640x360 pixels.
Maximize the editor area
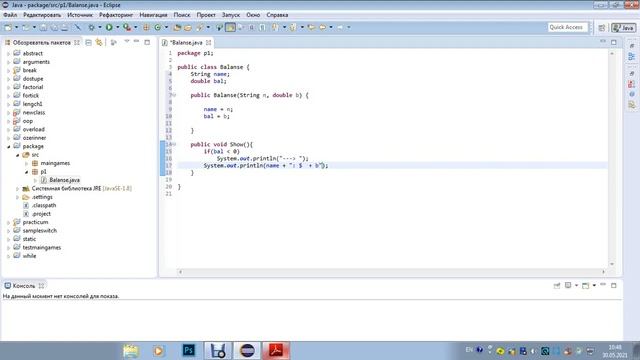click(x=613, y=42)
